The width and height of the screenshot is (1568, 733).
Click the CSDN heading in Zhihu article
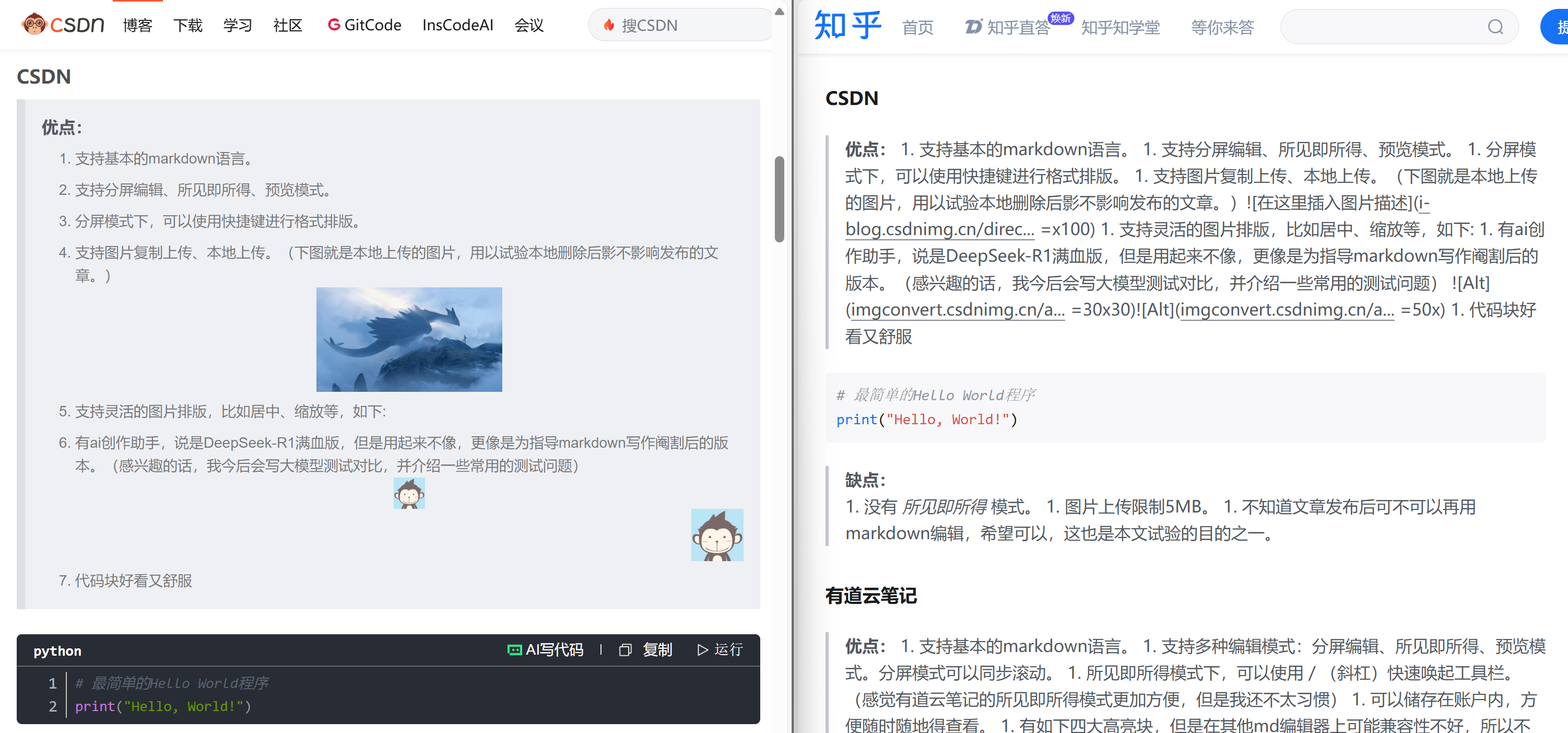click(x=852, y=99)
